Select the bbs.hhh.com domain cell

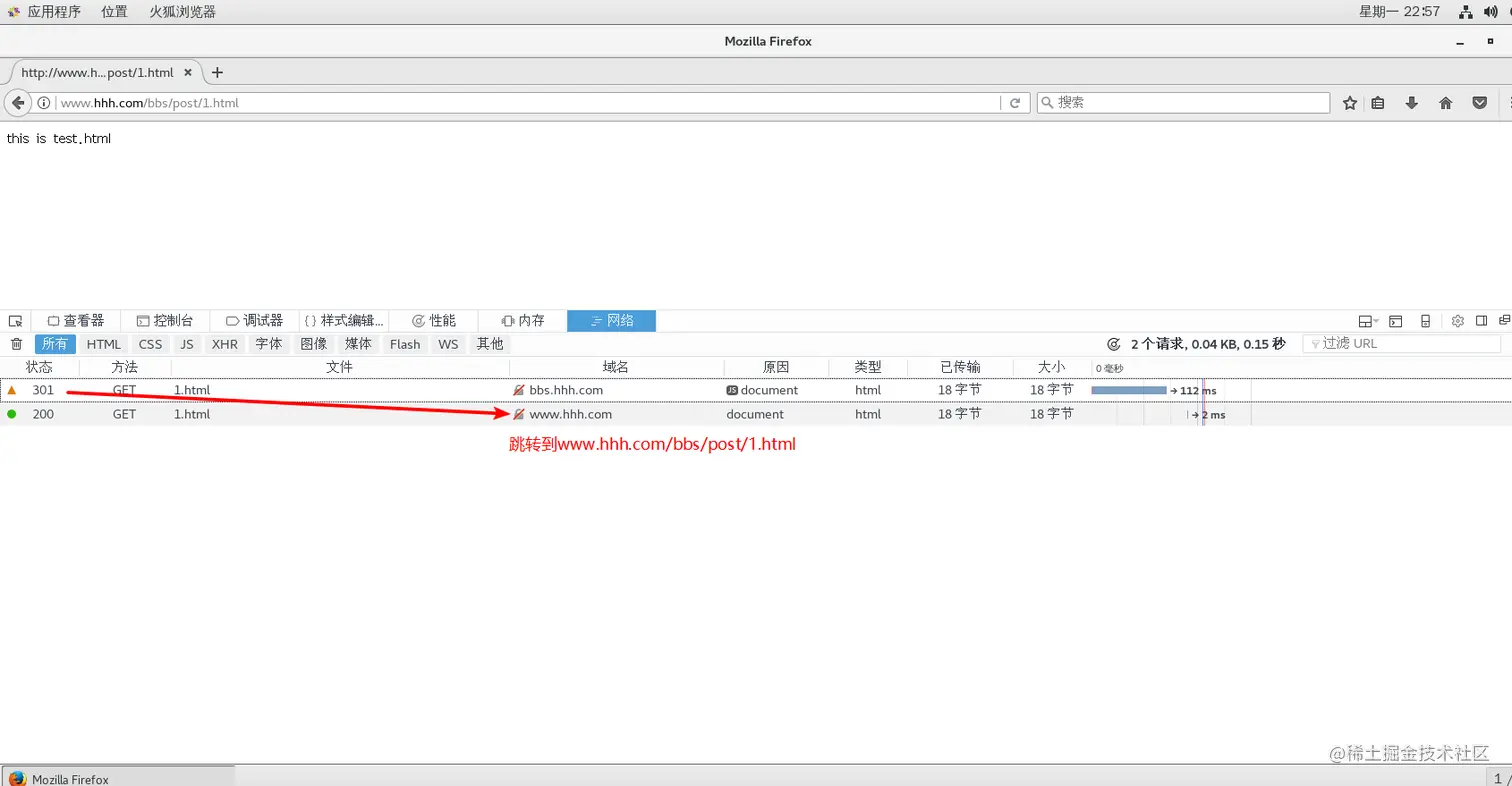(566, 390)
